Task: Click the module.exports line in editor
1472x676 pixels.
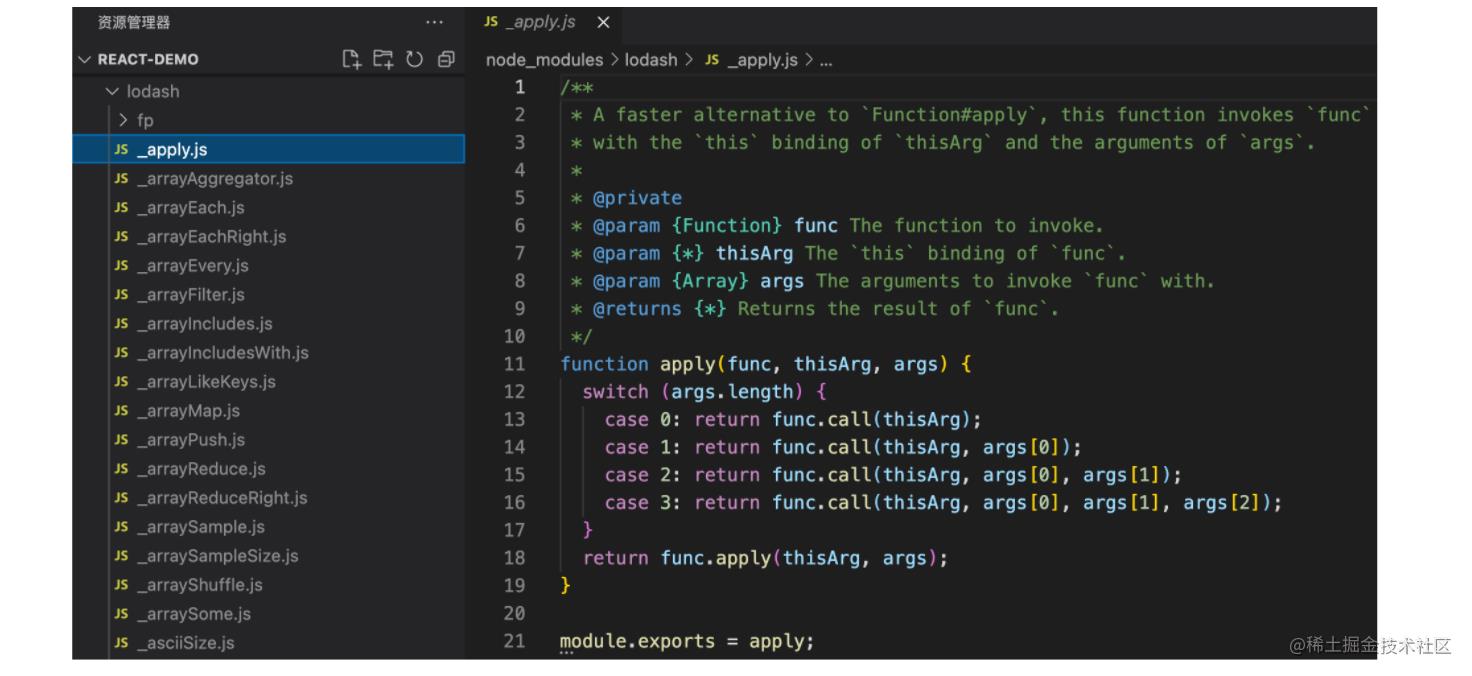Action: pyautogui.click(x=687, y=641)
